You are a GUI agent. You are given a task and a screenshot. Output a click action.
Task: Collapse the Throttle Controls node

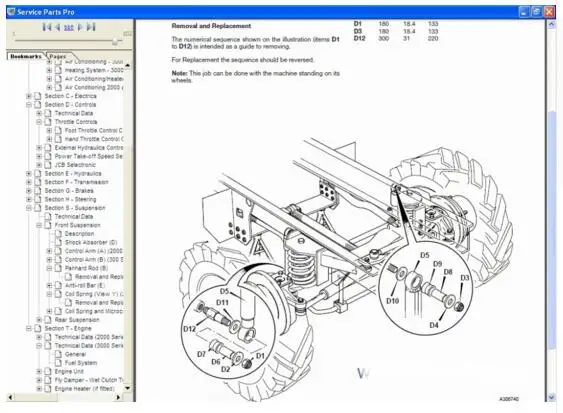pyautogui.click(x=39, y=122)
